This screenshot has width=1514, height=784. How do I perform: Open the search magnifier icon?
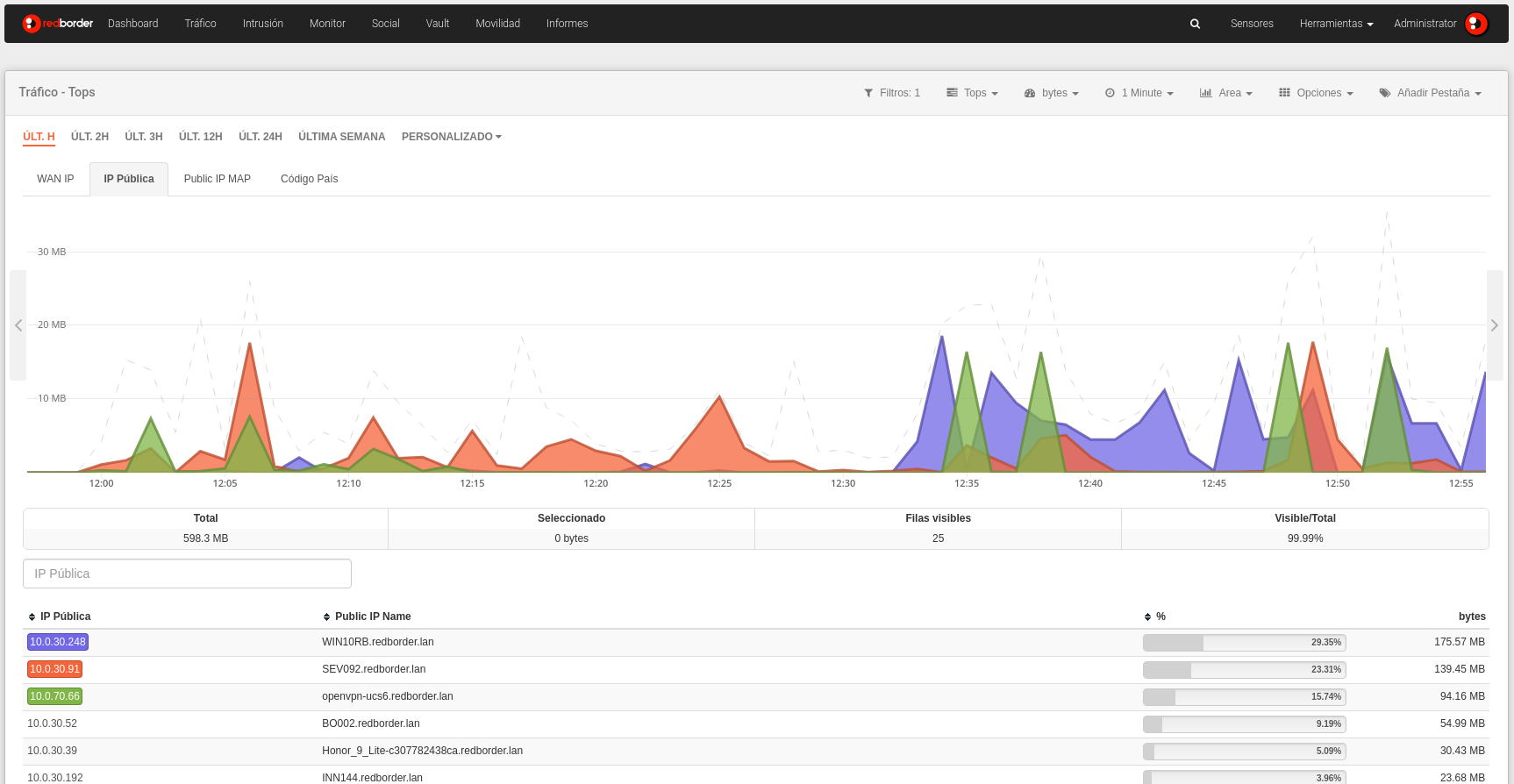pos(1195,24)
